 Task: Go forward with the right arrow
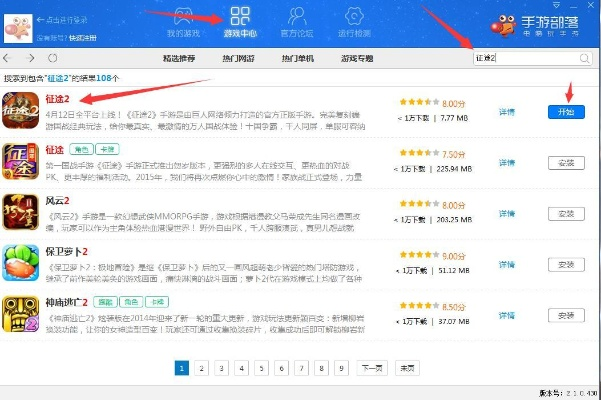tap(30, 58)
